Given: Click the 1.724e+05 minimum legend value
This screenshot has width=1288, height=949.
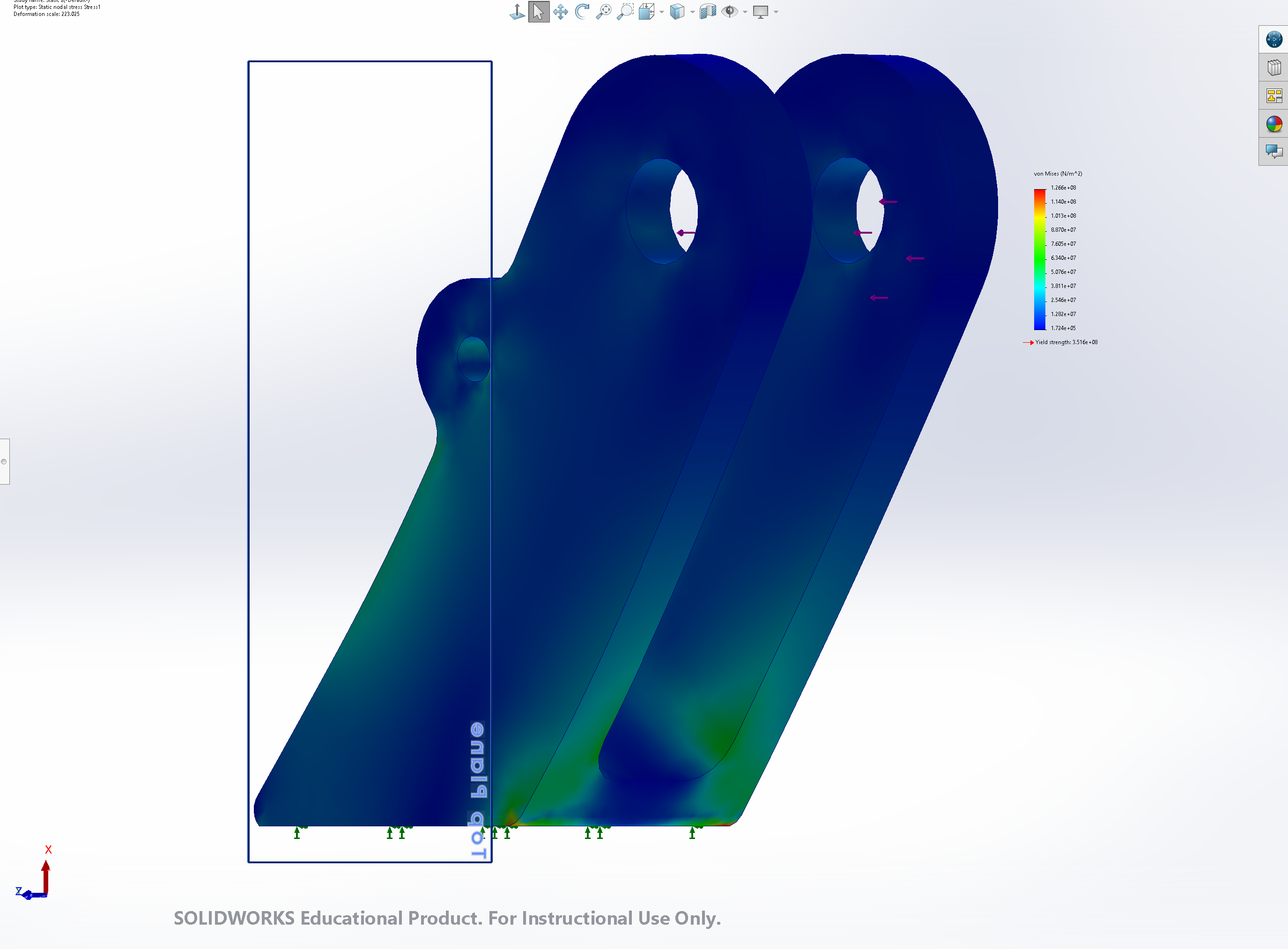Looking at the screenshot, I should coord(1063,328).
